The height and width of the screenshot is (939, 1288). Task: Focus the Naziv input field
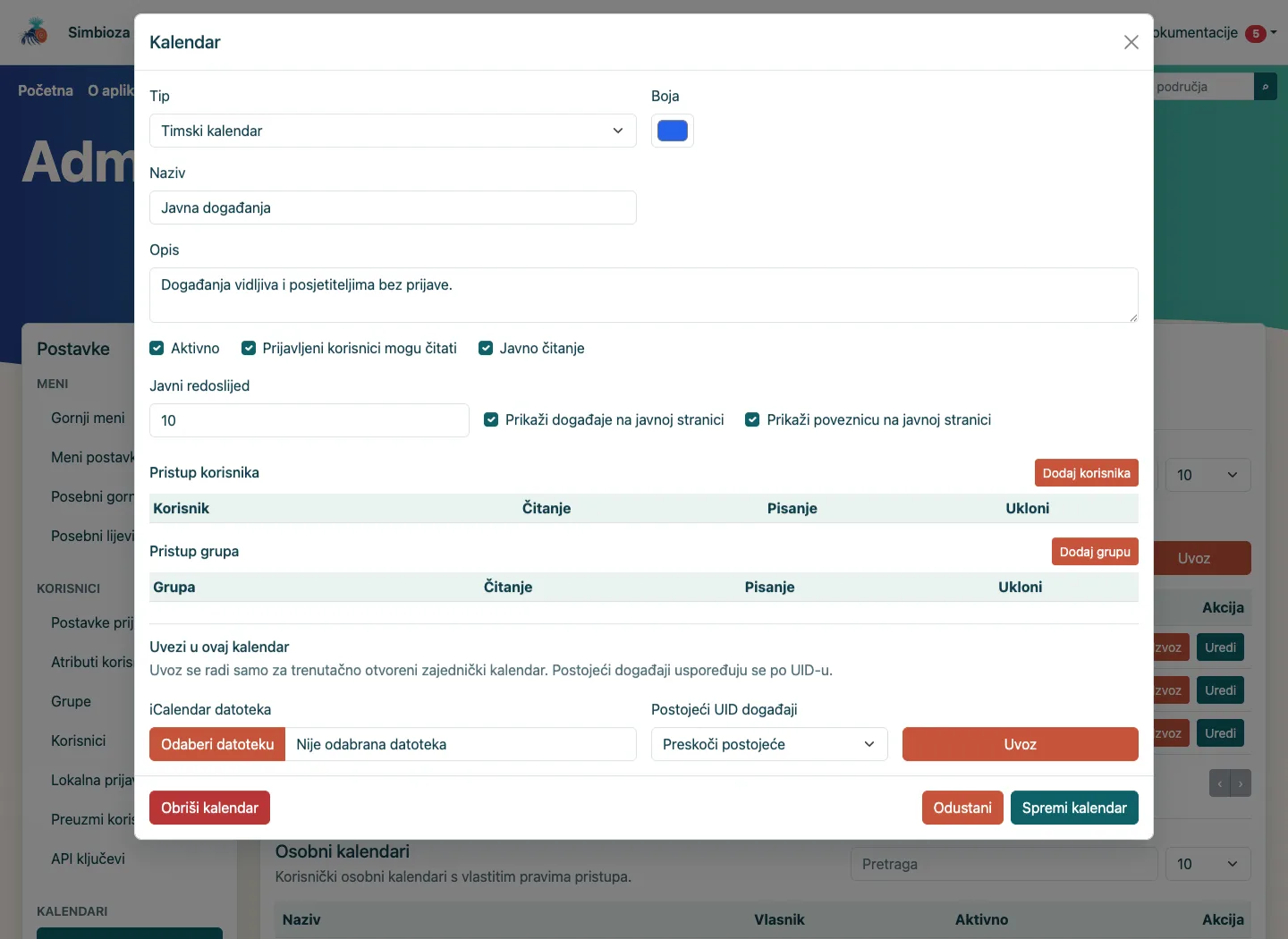[x=393, y=207]
